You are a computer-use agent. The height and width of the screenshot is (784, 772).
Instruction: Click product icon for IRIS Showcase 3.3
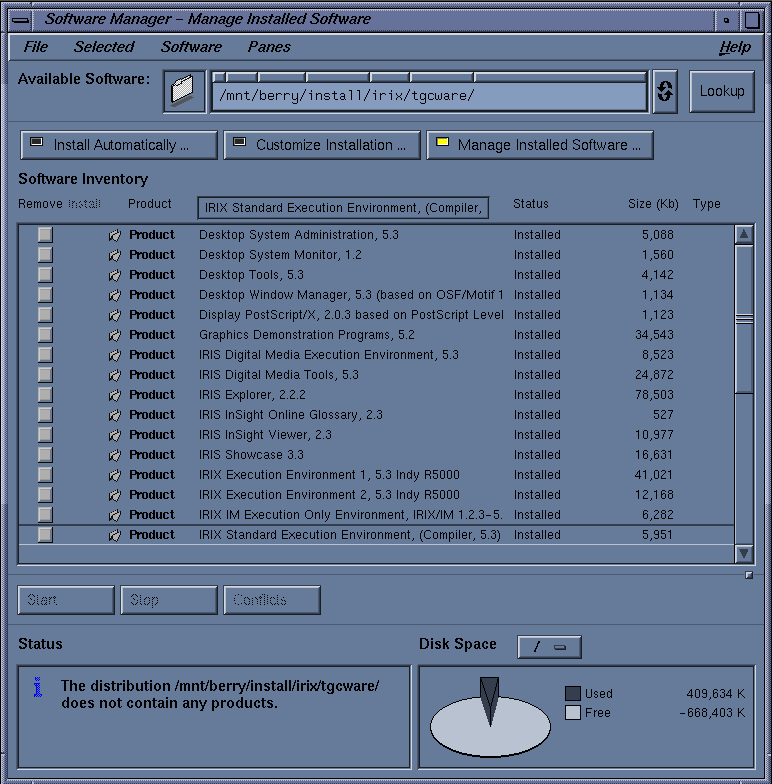[x=115, y=455]
